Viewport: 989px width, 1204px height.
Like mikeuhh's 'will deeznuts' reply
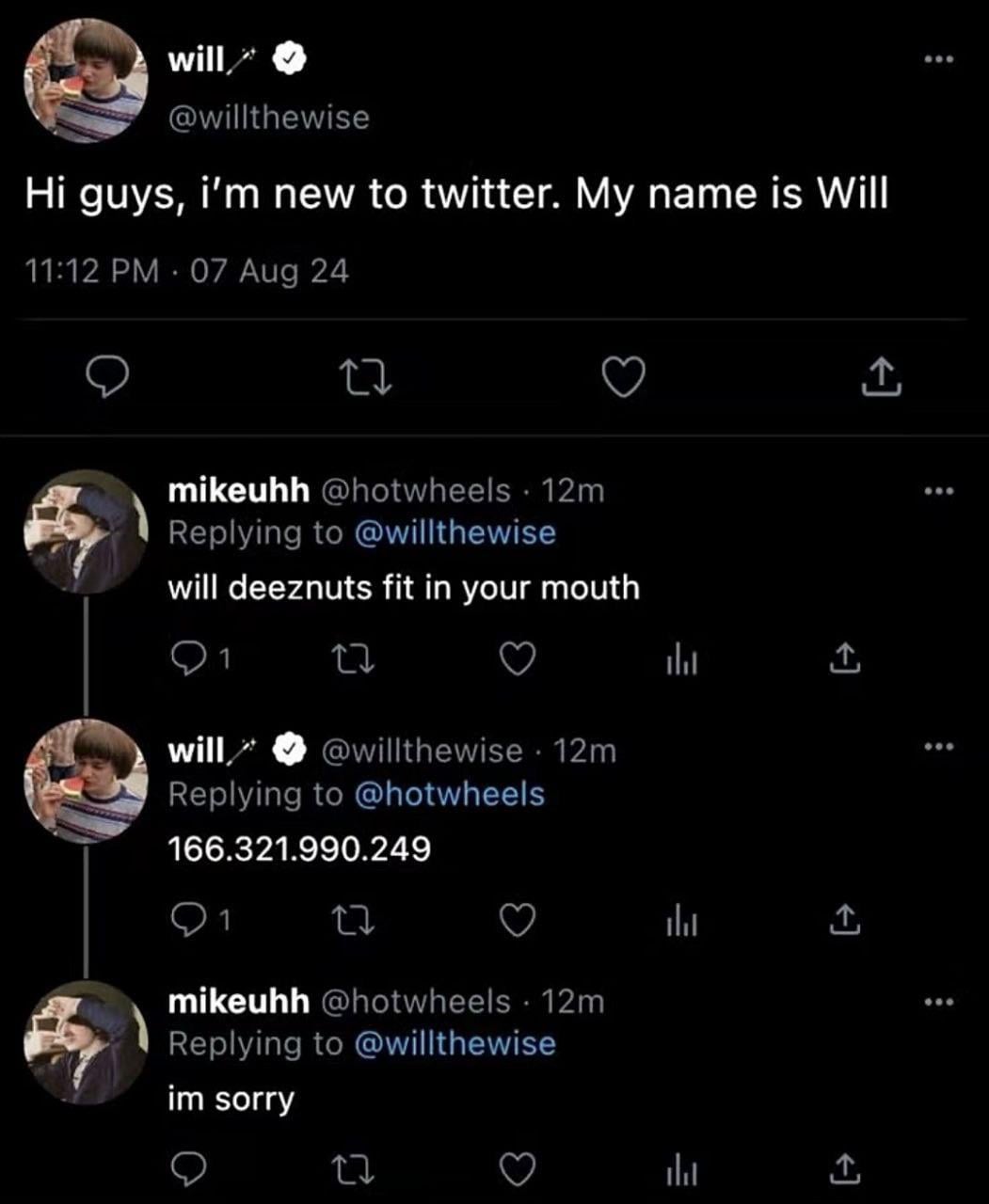coord(517,658)
